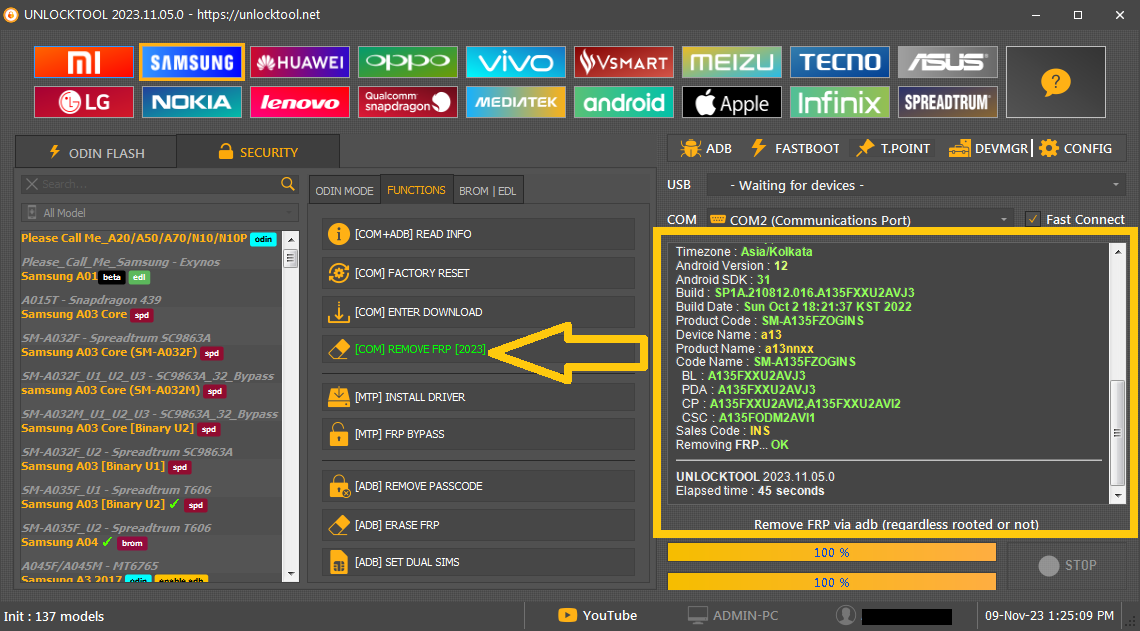This screenshot has width=1140, height=631.
Task: Open the ODIN MODE tab
Action: tap(344, 190)
